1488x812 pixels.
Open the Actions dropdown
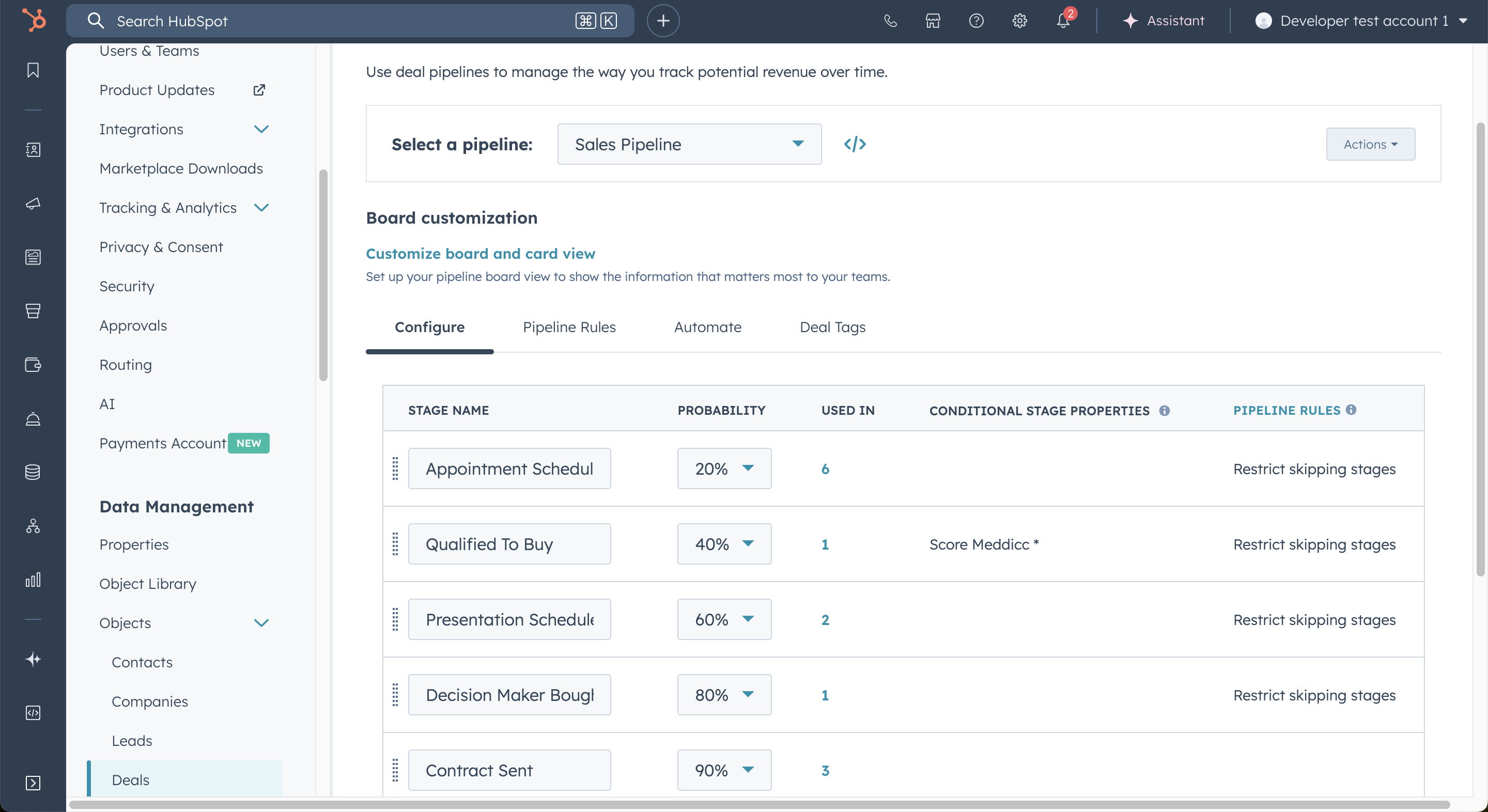1370,144
